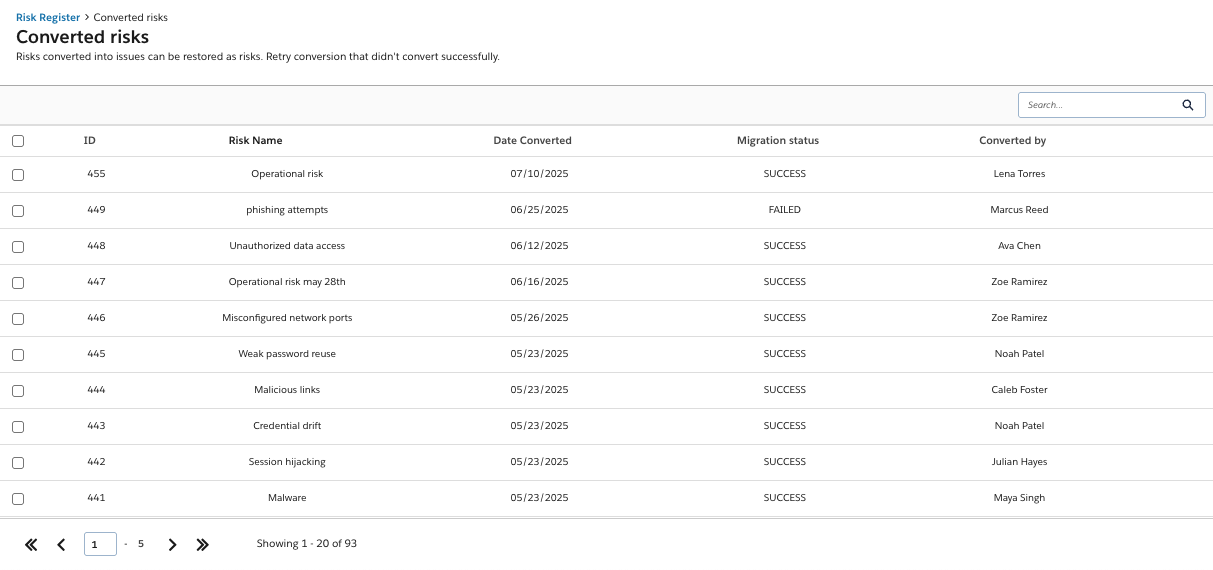
Task: Click Operational risk may 28th name
Action: (287, 282)
